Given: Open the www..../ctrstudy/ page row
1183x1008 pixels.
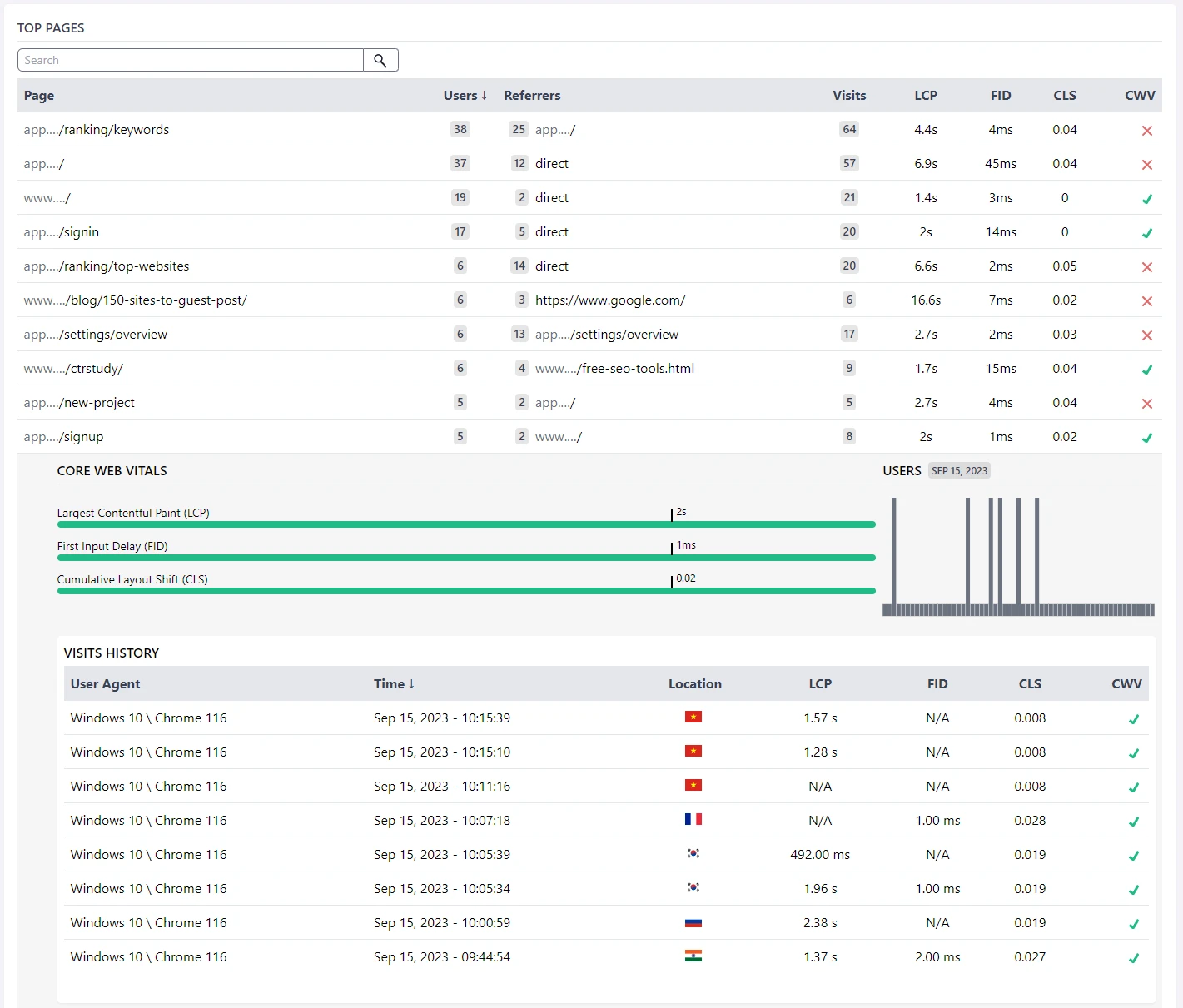Looking at the screenshot, I should pos(589,369).
